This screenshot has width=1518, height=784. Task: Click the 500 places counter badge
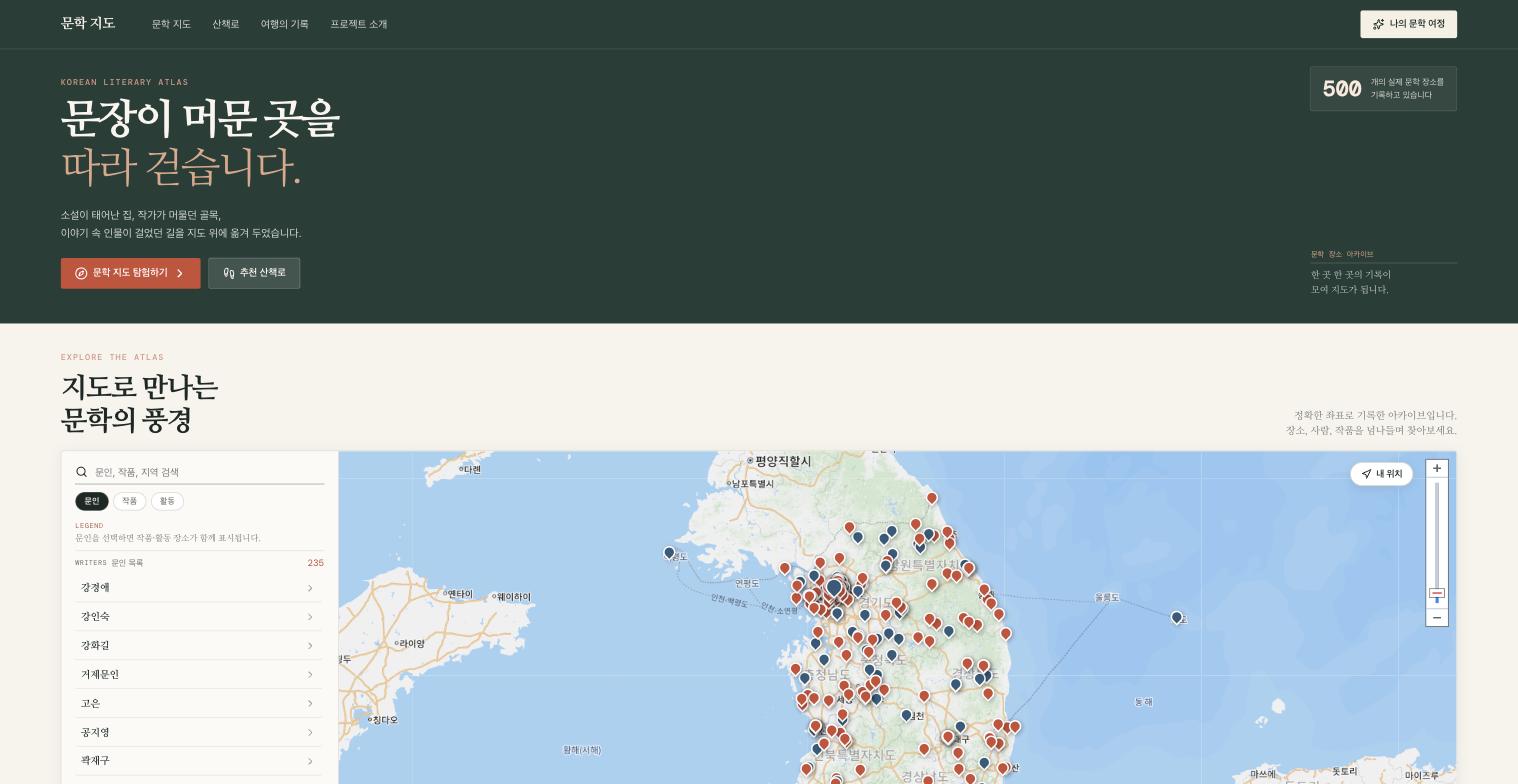1383,89
